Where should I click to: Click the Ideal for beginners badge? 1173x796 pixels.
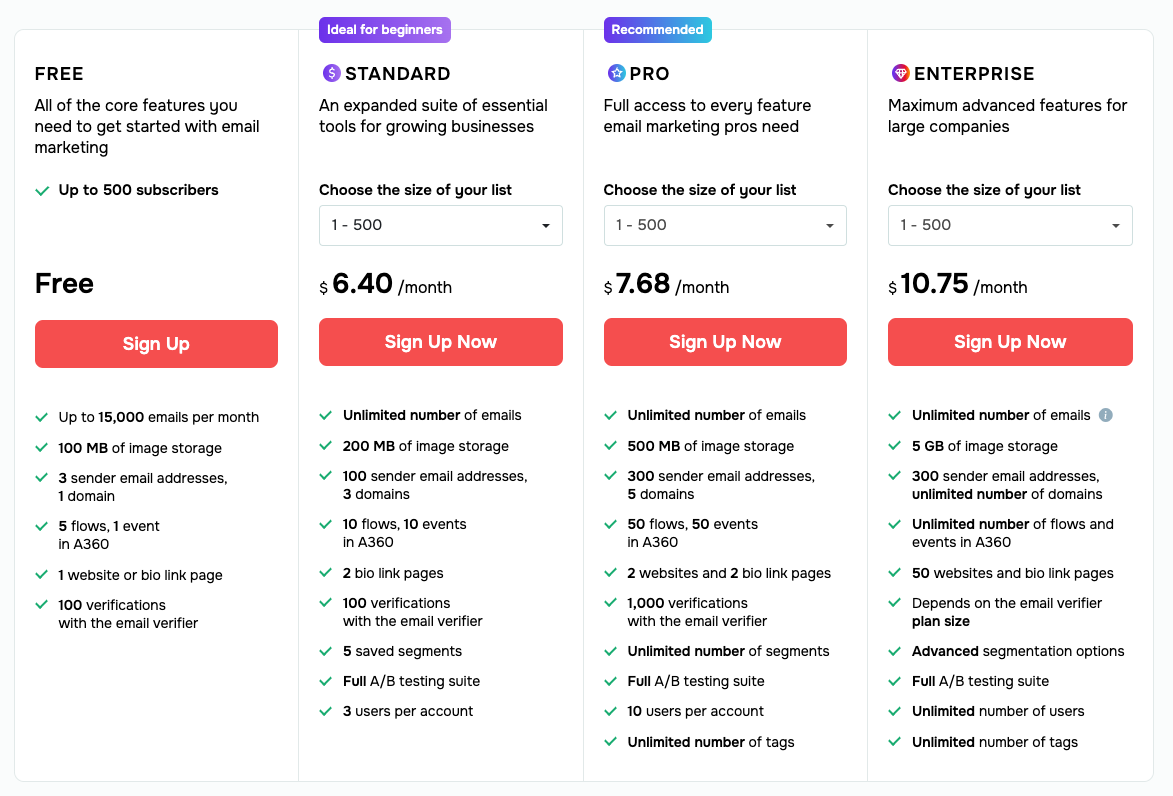(385, 30)
